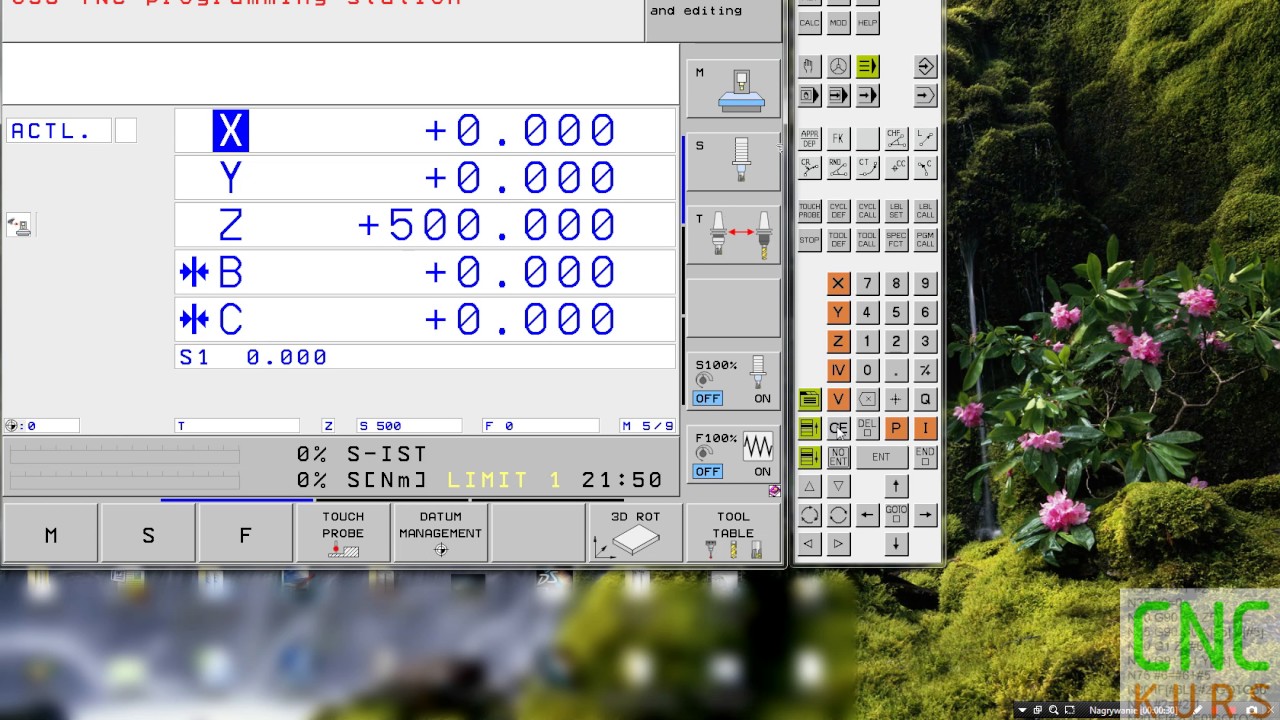The width and height of the screenshot is (1280, 720).
Task: Click the highlighted green MDI positioning key
Action: click(x=867, y=67)
